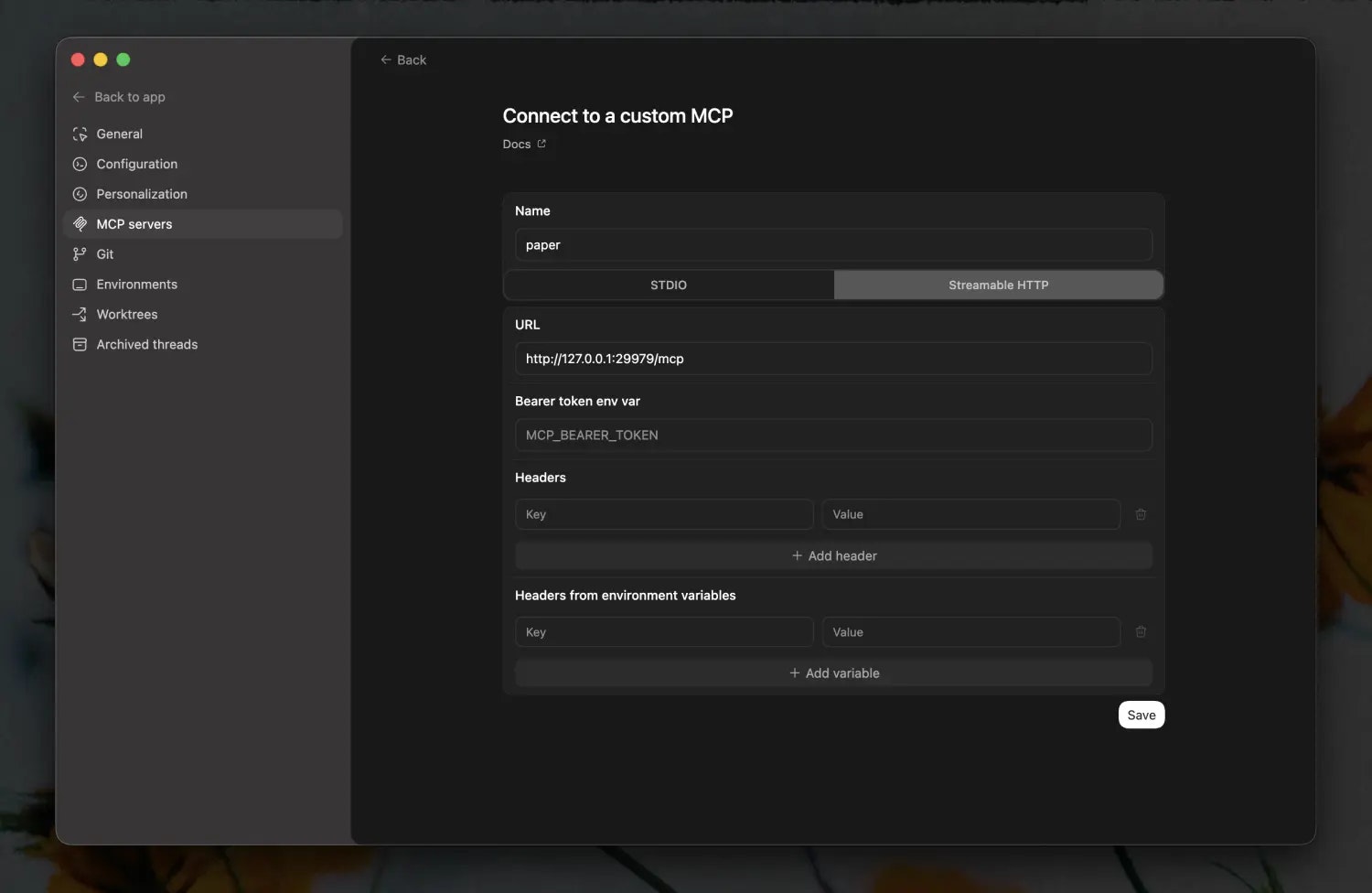Select the MCP servers icon
The height and width of the screenshot is (893, 1372).
80,224
